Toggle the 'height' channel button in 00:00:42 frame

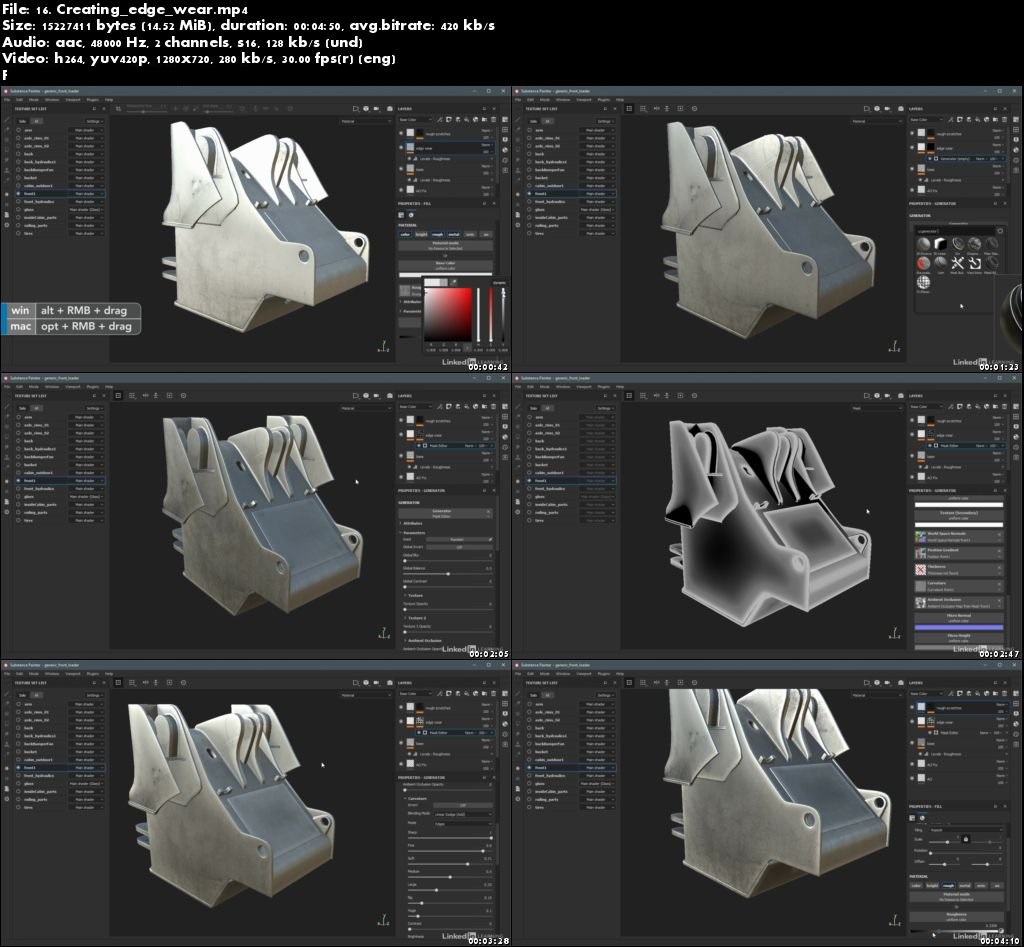click(421, 234)
